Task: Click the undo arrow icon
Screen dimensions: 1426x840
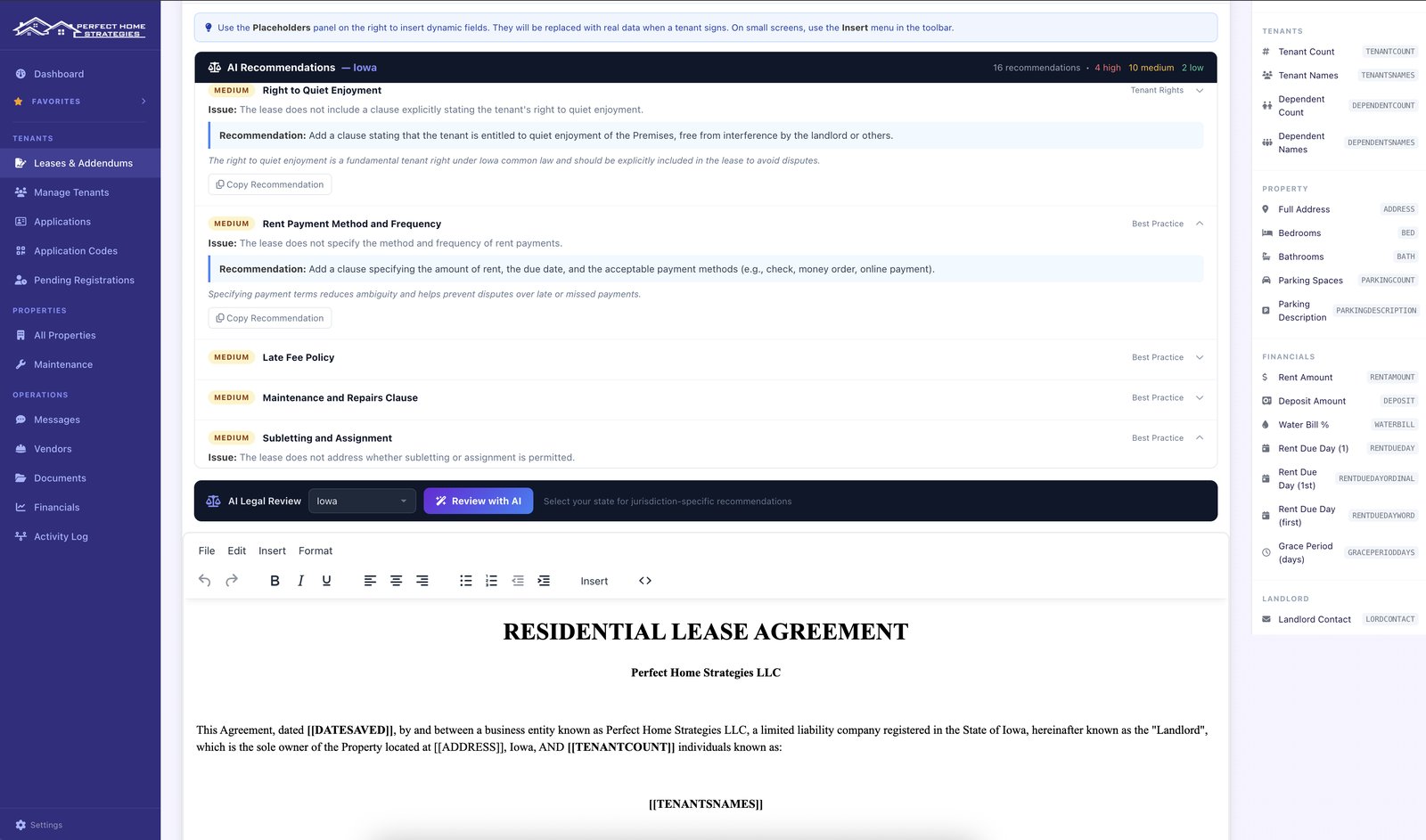Action: (205, 581)
